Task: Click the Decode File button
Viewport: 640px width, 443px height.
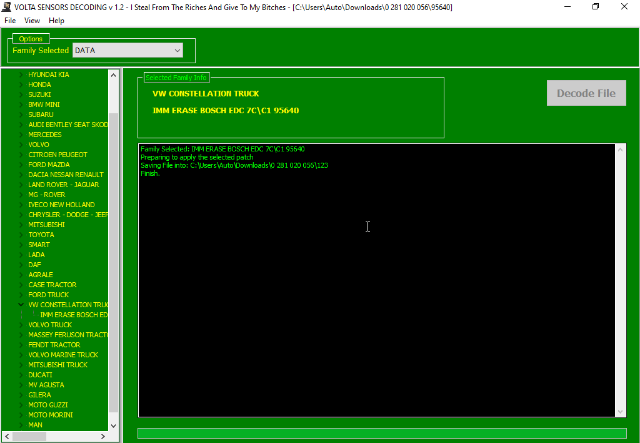Action: pyautogui.click(x=586, y=93)
